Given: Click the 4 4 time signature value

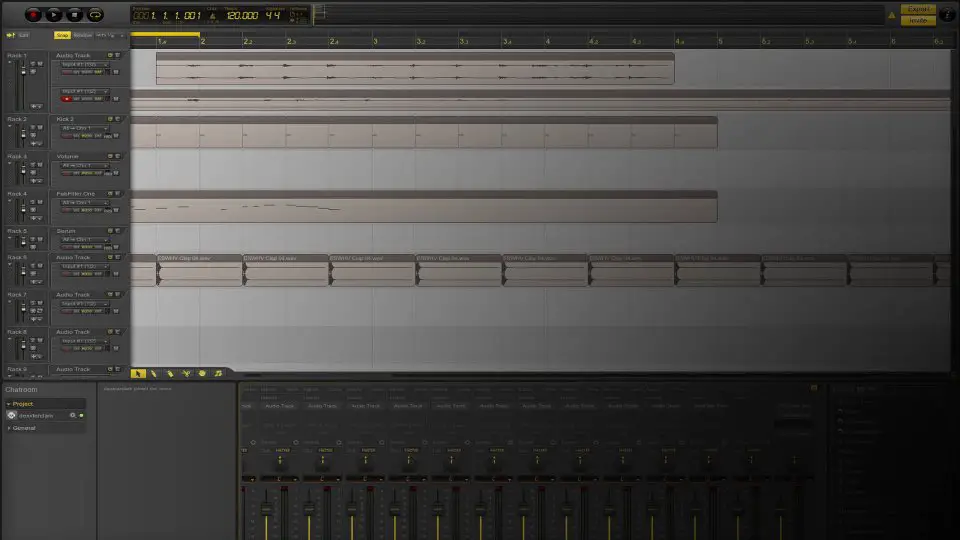Looking at the screenshot, I should (x=273, y=15).
